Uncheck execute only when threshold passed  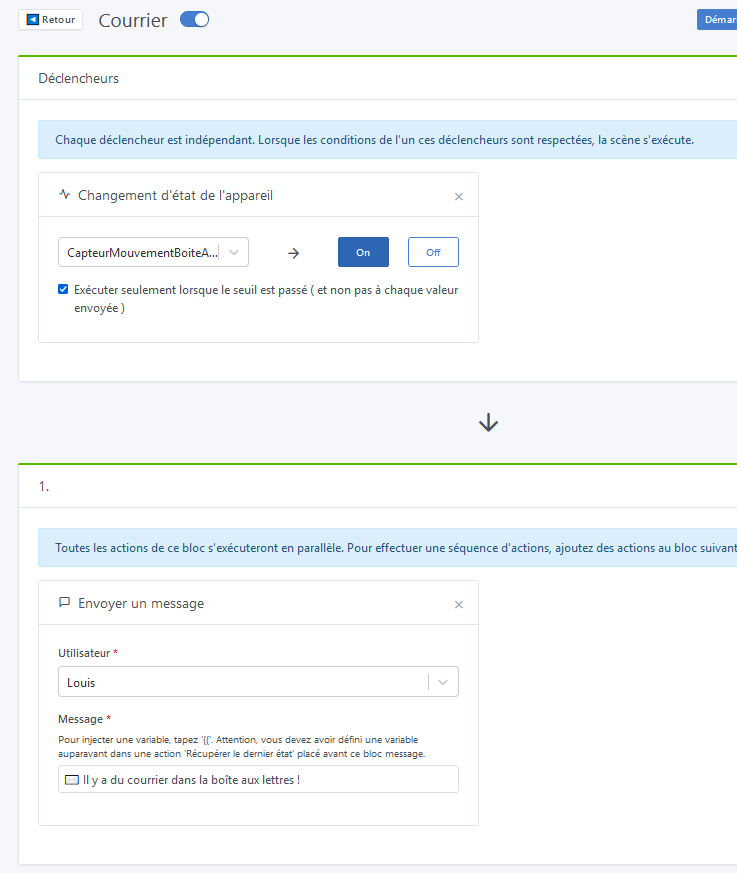(x=63, y=289)
